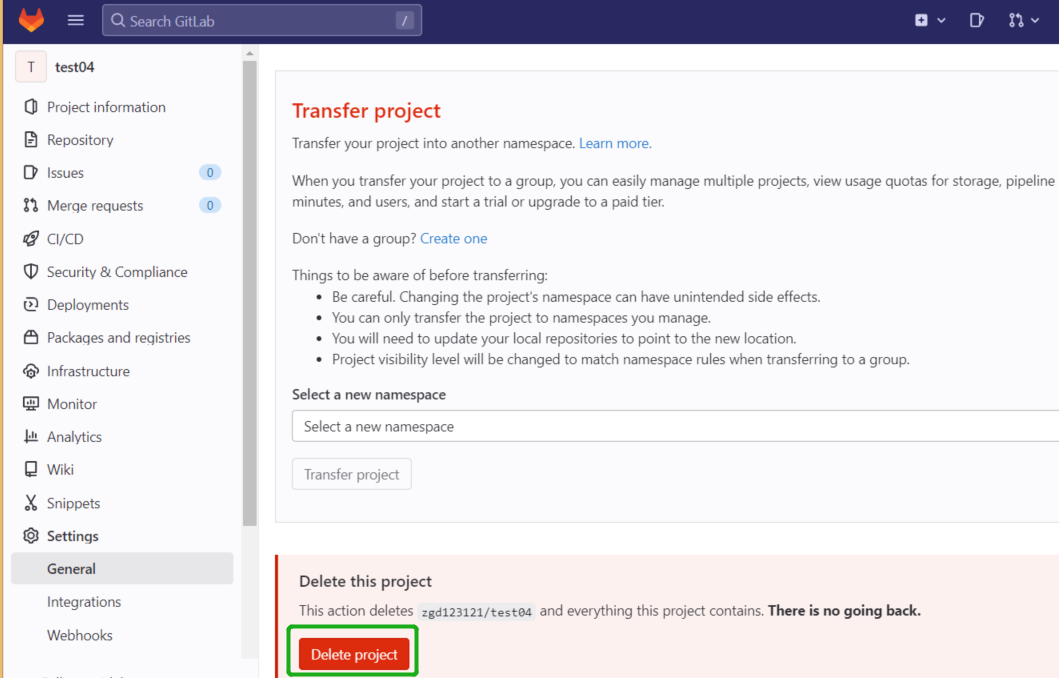
Task: Click the Delete this project heading
Action: 365,581
